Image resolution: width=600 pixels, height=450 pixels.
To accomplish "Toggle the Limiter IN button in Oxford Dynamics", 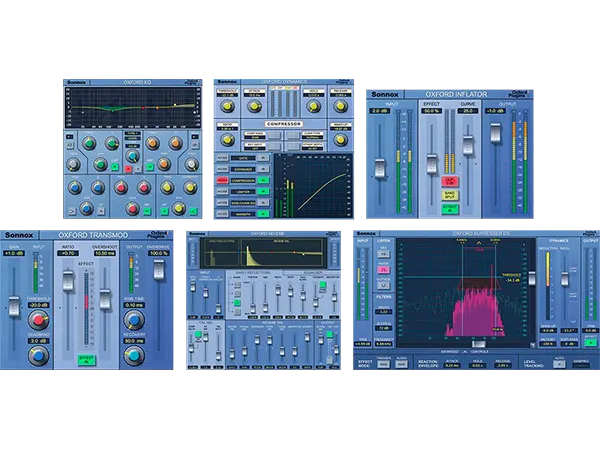I will coord(263,191).
